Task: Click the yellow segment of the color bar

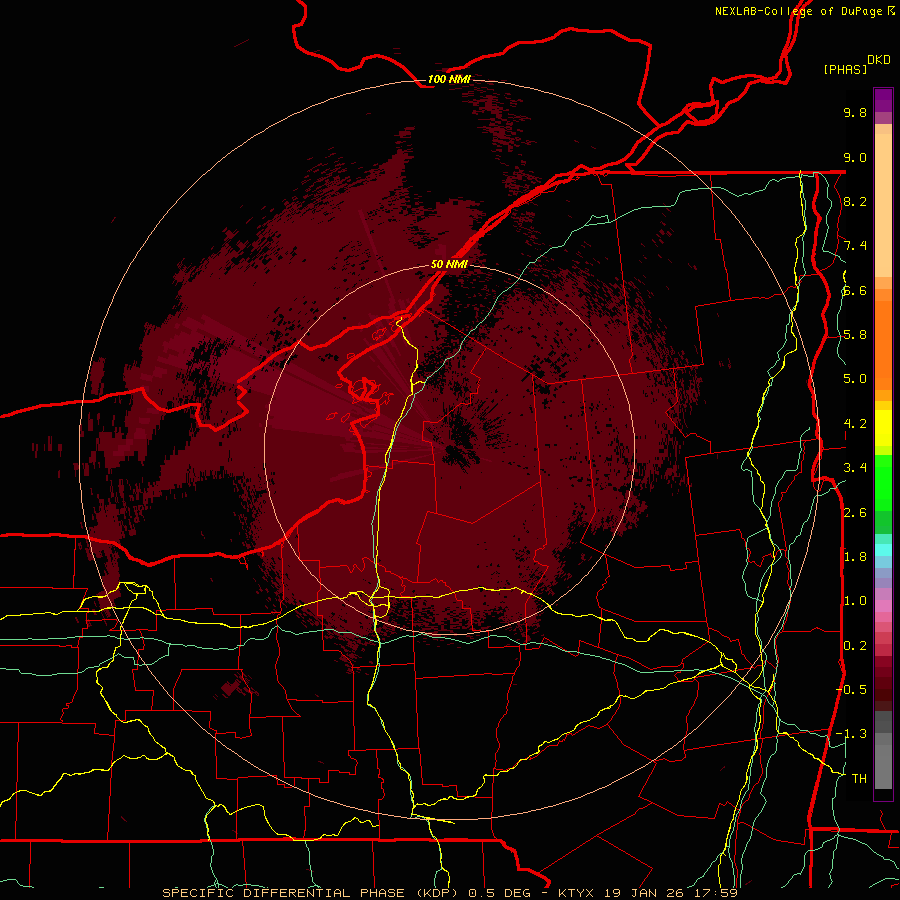Action: pyautogui.click(x=883, y=428)
